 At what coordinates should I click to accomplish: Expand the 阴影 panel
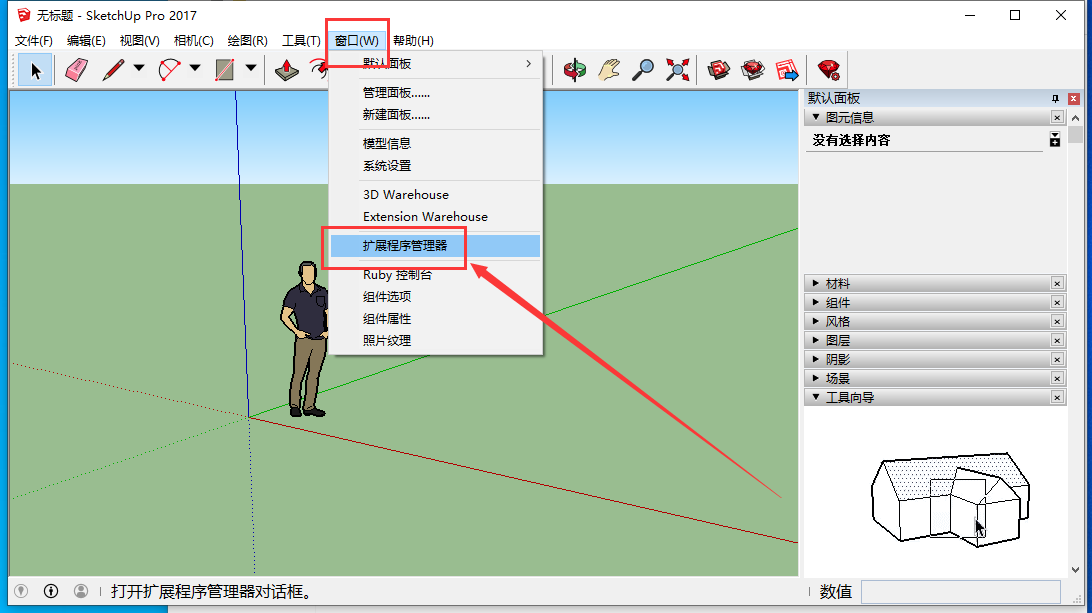[x=816, y=359]
